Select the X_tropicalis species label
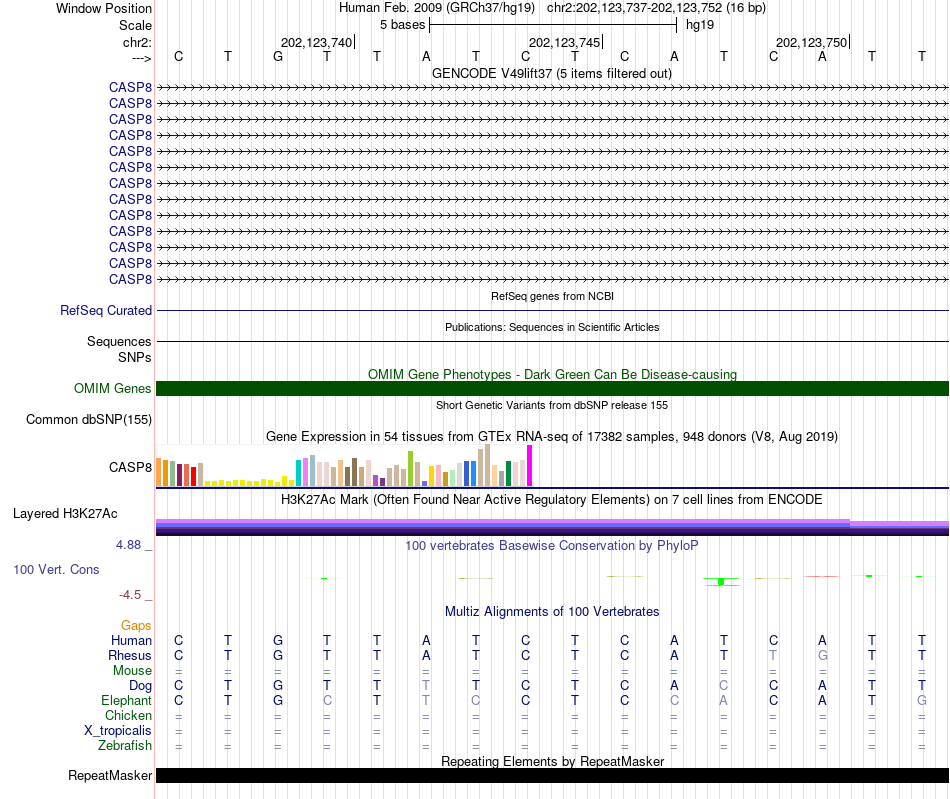950x799 pixels. click(x=118, y=731)
